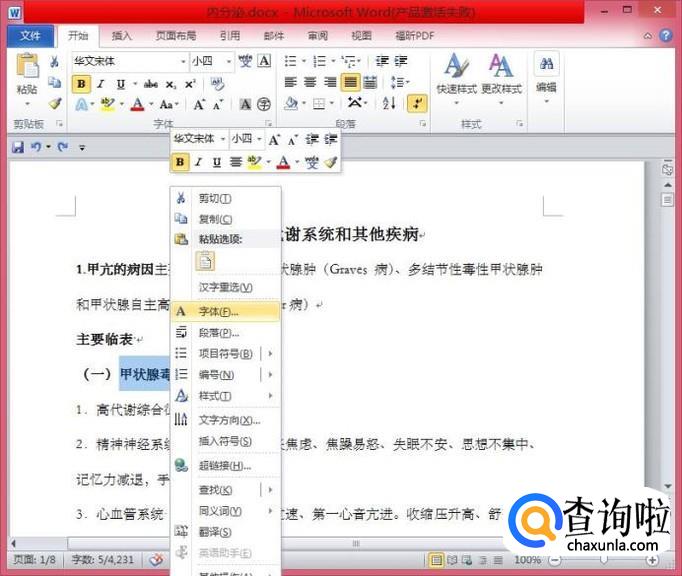Apply superscript formatting
Screen dimensions: 682x576
[190, 84]
